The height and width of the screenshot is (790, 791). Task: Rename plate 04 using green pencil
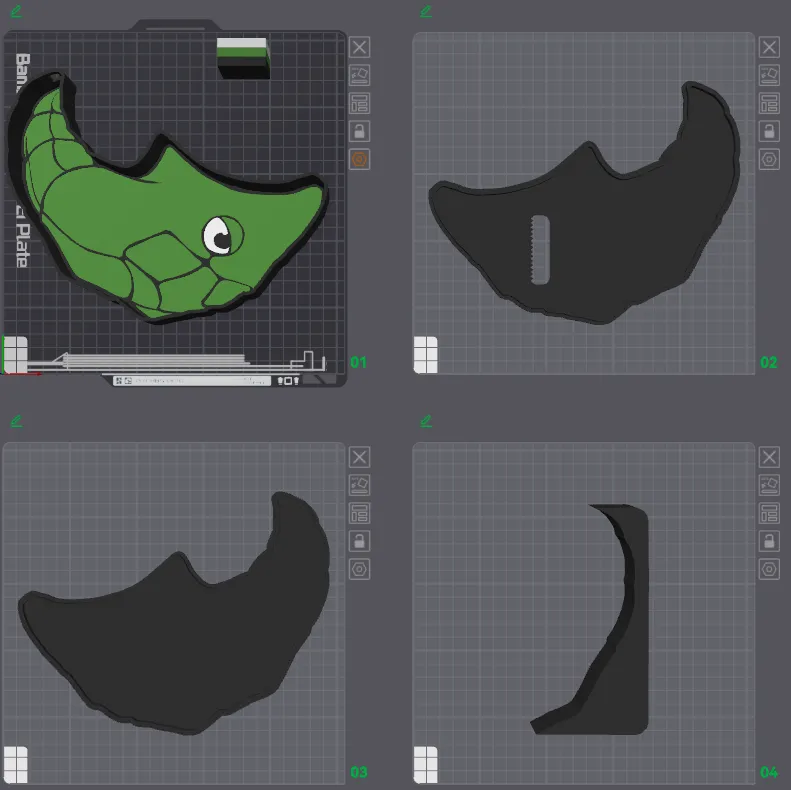[x=426, y=421]
